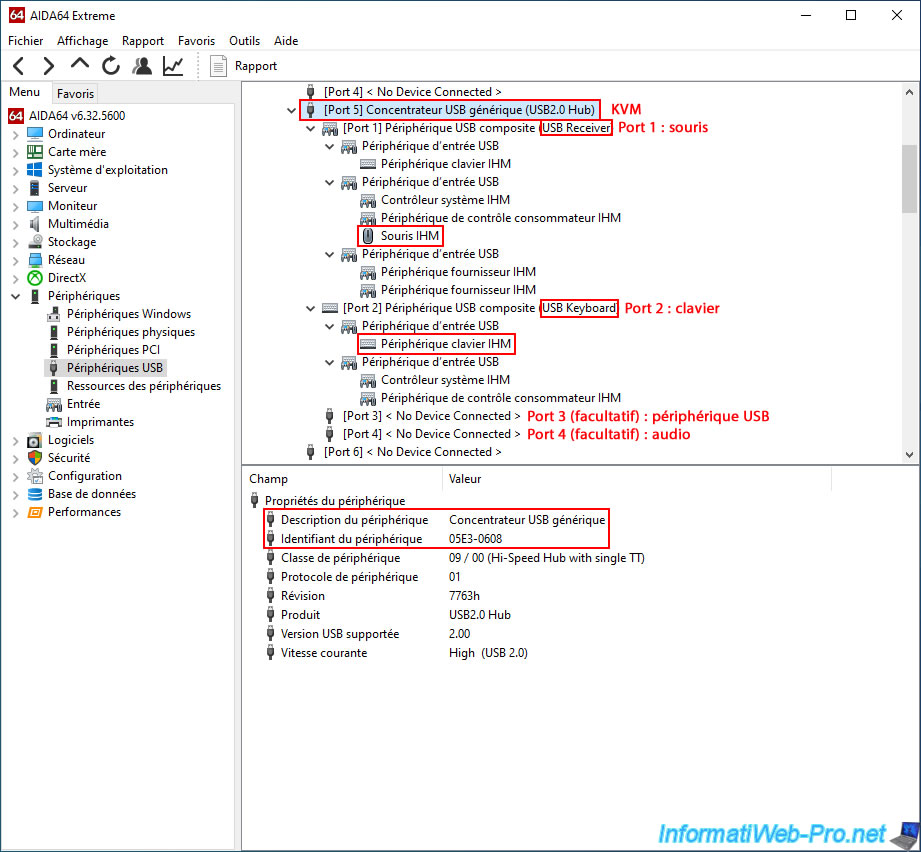Screen dimensions: 921x852
Task: Click the Up arrow toolbar icon
Action: coord(80,66)
